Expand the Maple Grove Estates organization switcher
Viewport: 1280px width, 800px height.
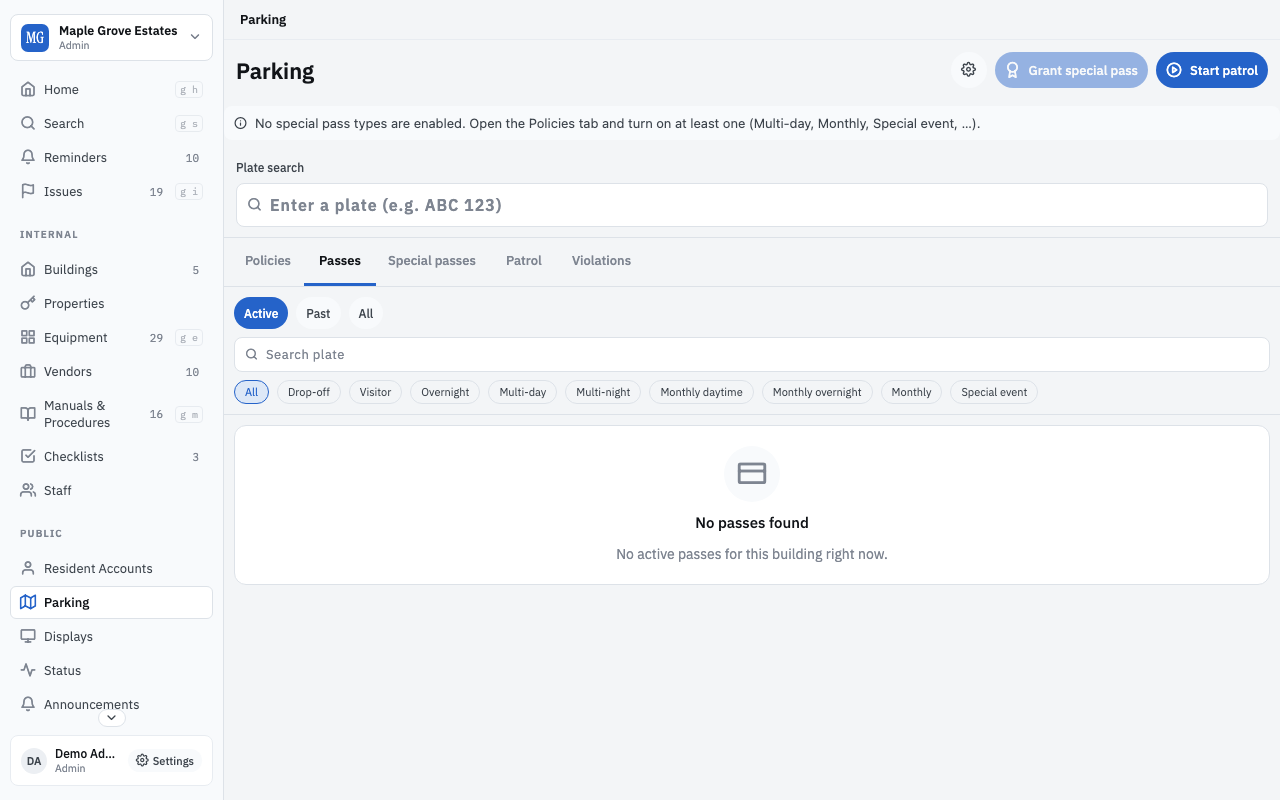tap(111, 38)
